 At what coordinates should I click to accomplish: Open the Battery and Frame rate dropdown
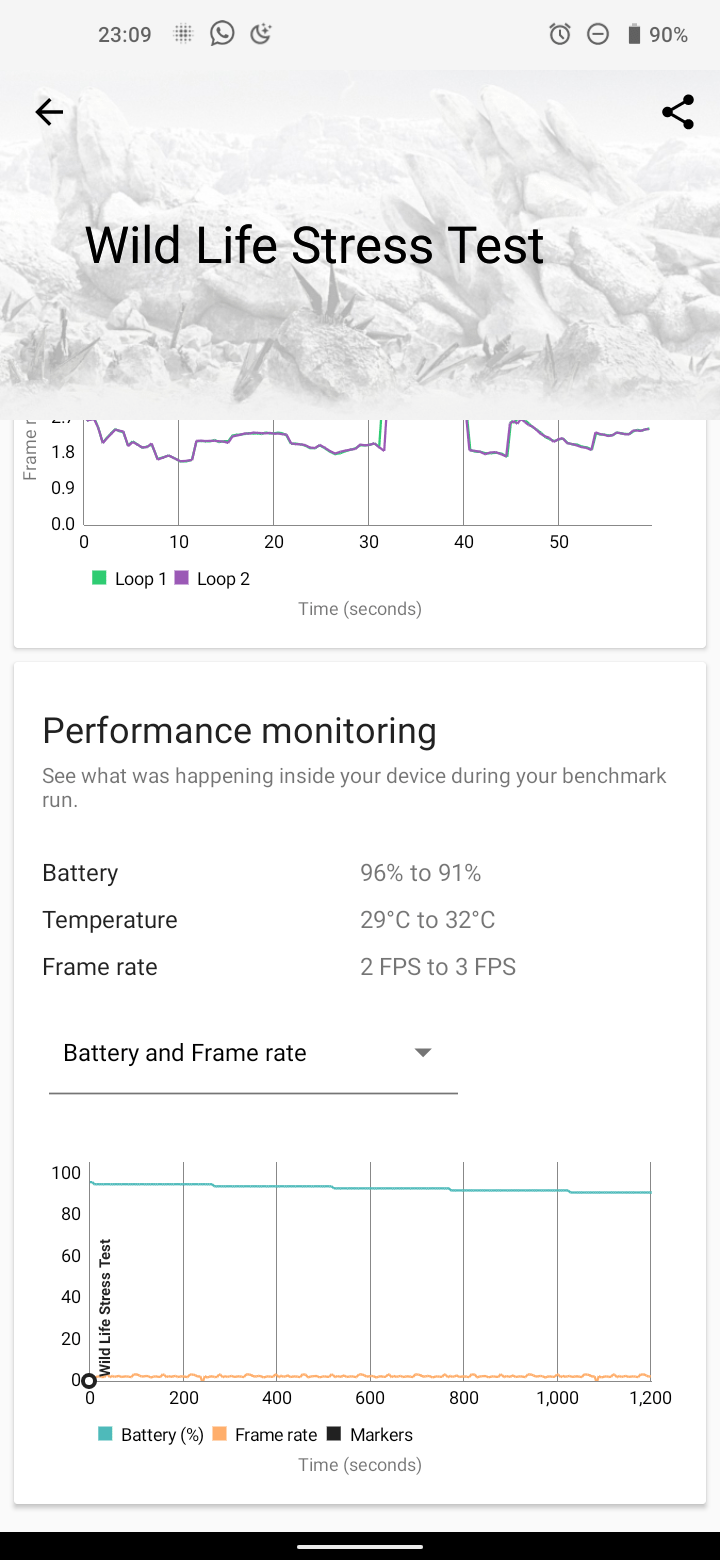(252, 1054)
